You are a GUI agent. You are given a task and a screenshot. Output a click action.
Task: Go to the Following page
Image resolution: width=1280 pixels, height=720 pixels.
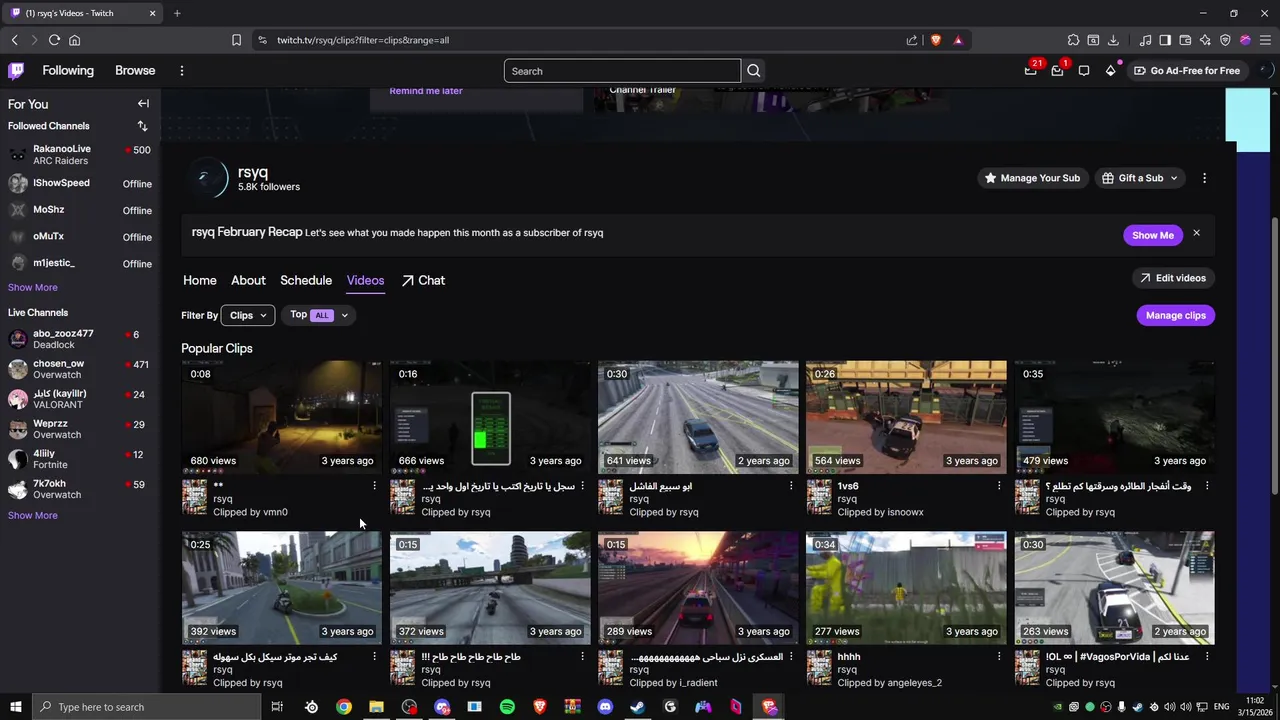coord(68,71)
